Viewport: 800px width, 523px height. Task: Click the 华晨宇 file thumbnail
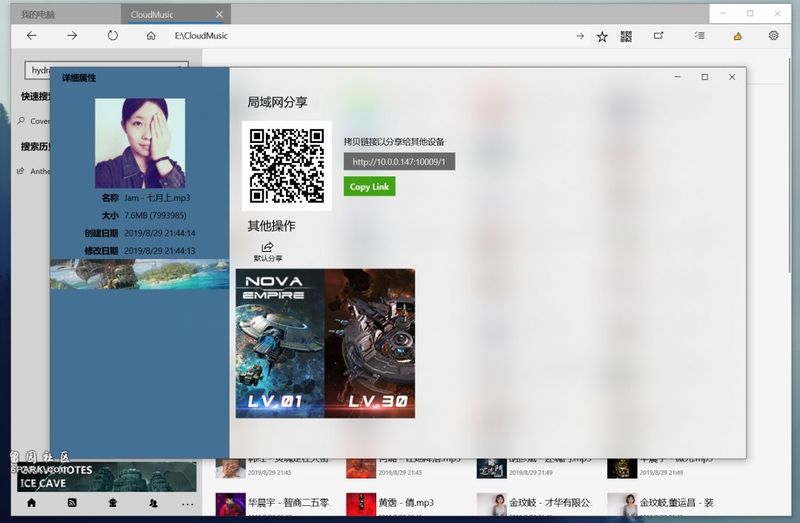(x=230, y=505)
